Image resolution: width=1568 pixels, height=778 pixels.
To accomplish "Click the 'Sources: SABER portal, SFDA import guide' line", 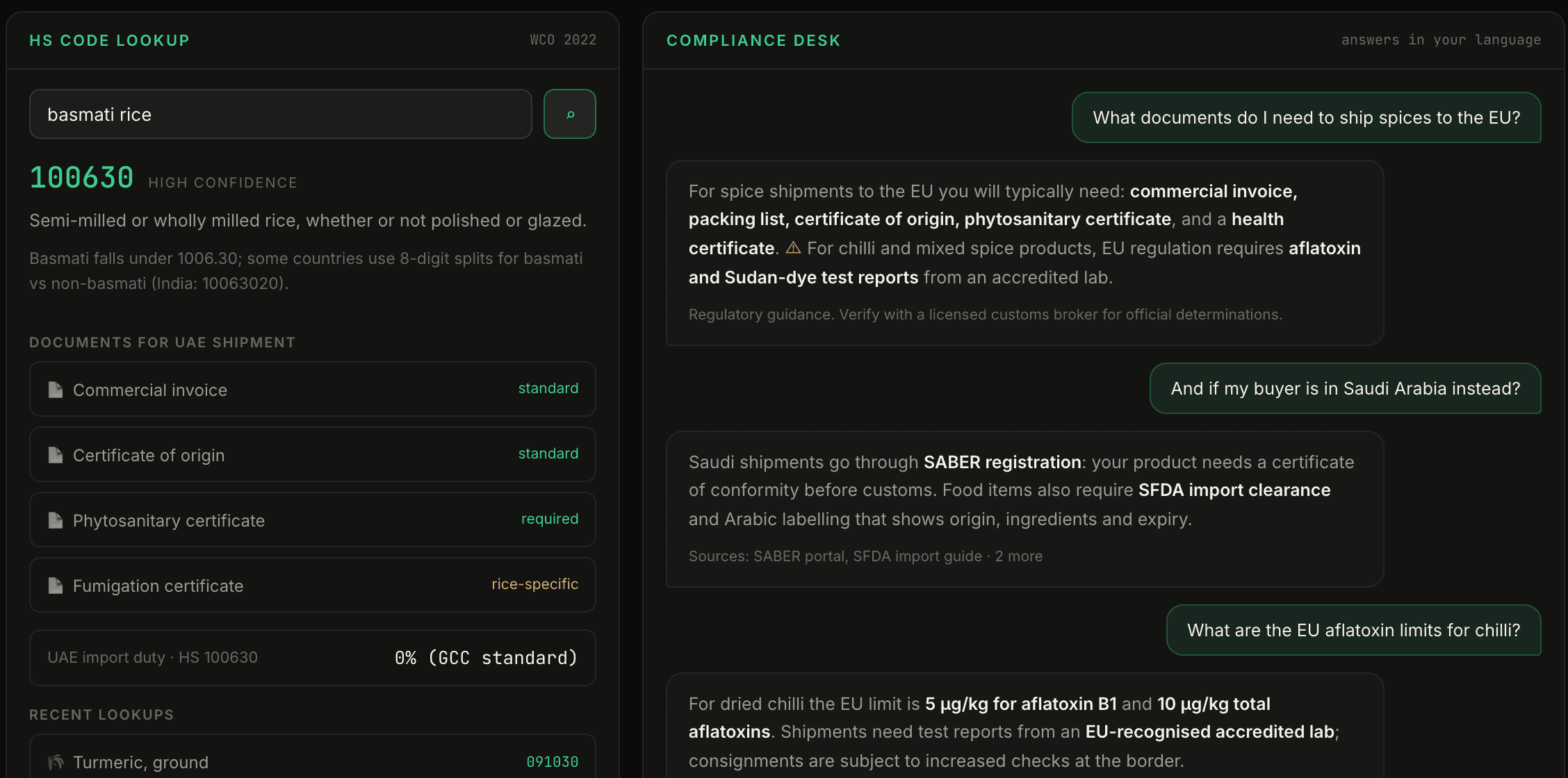I will [x=865, y=556].
